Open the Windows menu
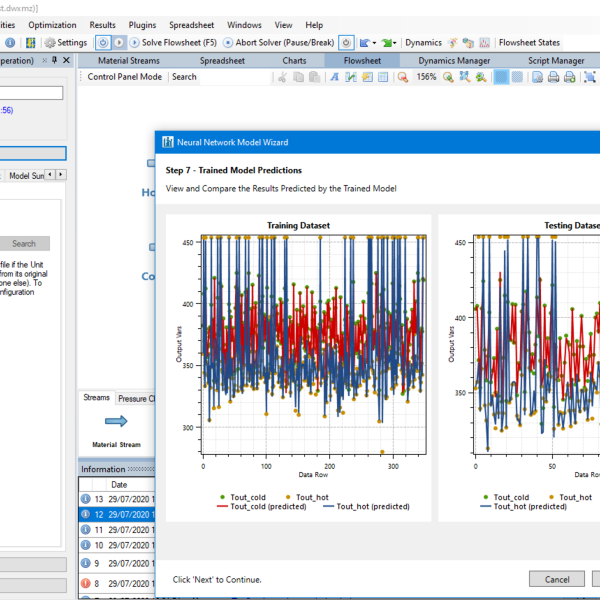This screenshot has height=600, width=600. coord(244,25)
